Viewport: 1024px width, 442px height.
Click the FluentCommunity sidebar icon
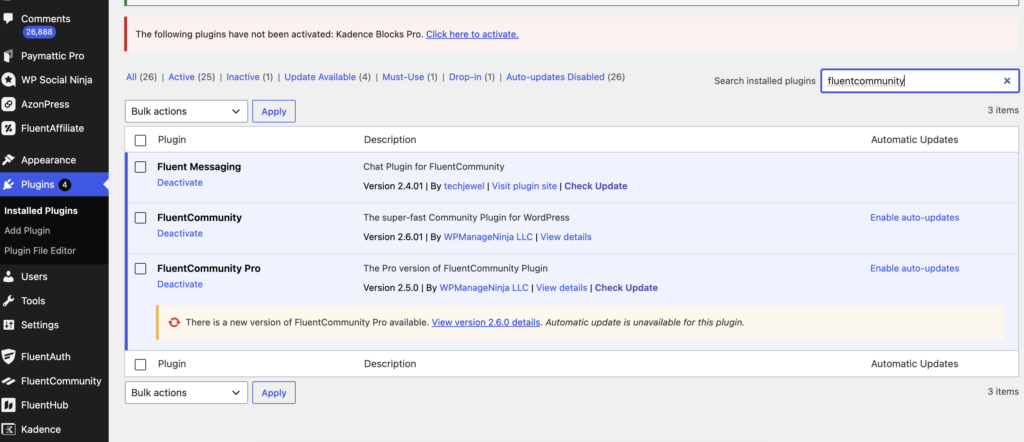(8, 381)
